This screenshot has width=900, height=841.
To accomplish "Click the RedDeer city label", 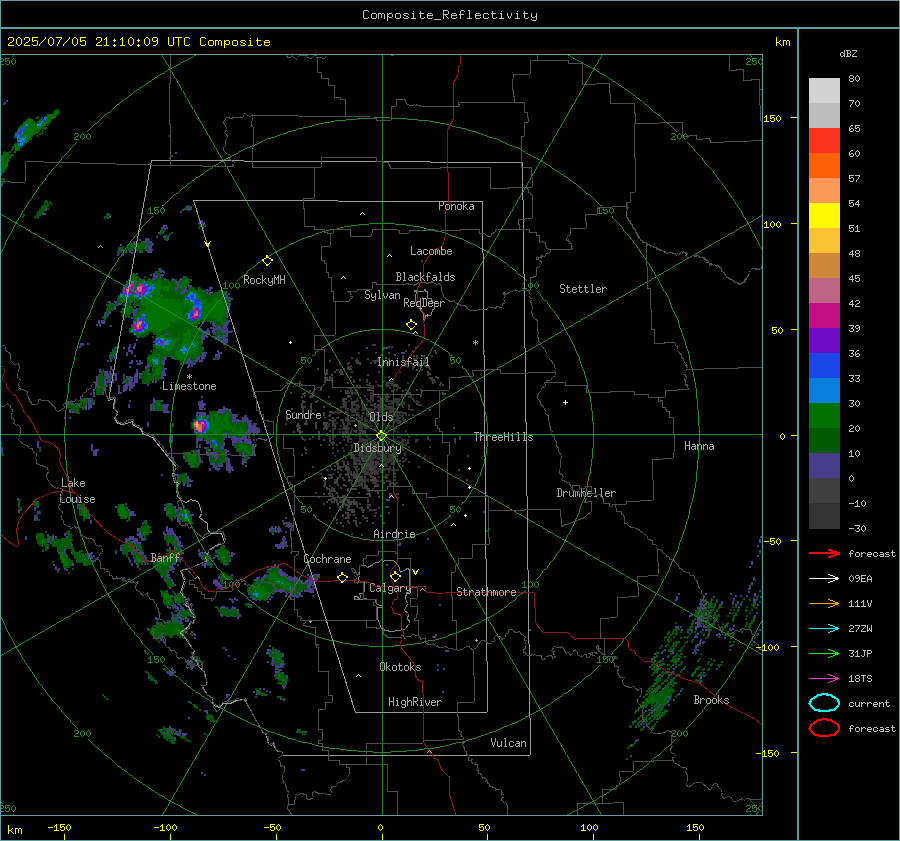I will coord(424,303).
